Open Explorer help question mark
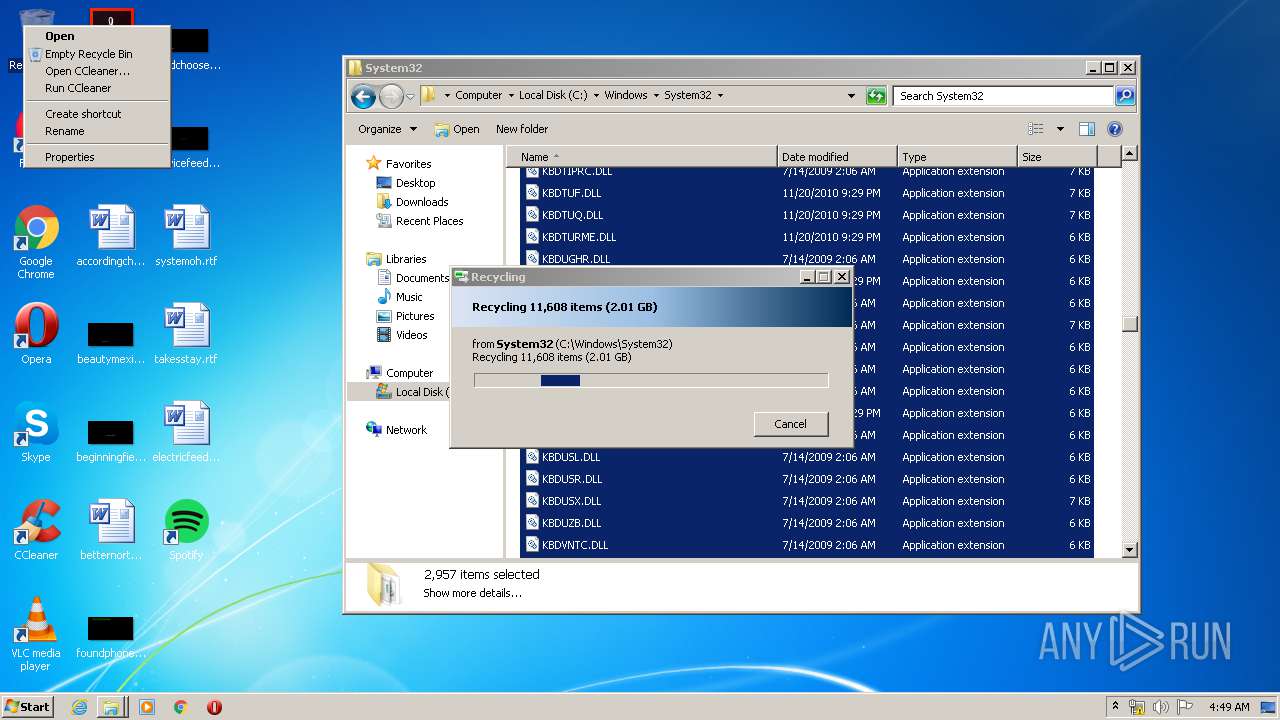 (x=1115, y=129)
